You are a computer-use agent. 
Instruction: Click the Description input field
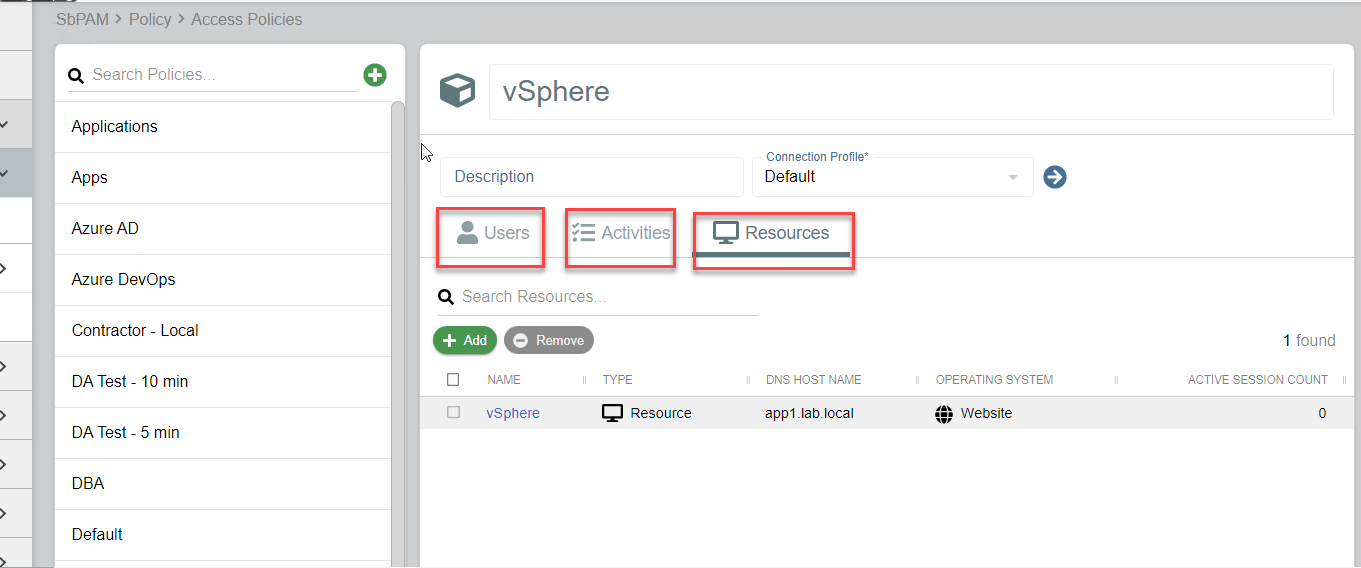[x=590, y=177]
